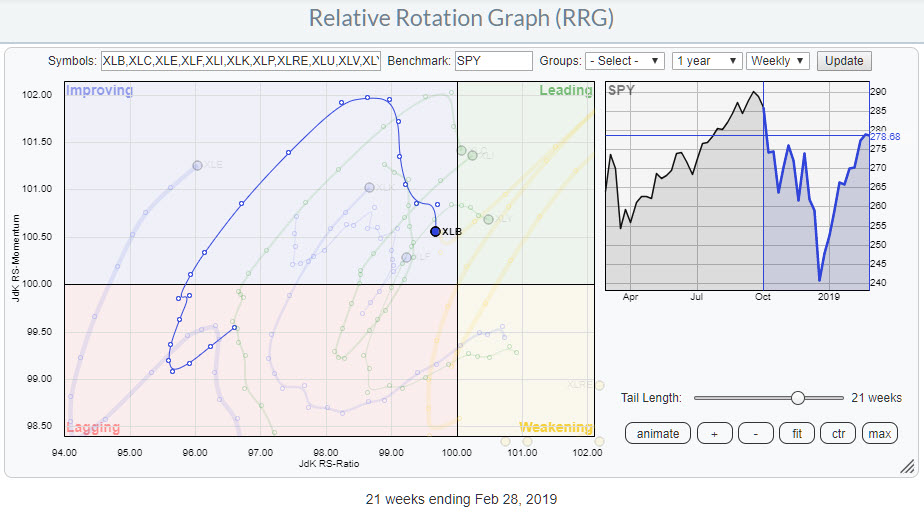Click the faded XLRE marker at right edge
Screen dimensions: 924x512
point(600,385)
